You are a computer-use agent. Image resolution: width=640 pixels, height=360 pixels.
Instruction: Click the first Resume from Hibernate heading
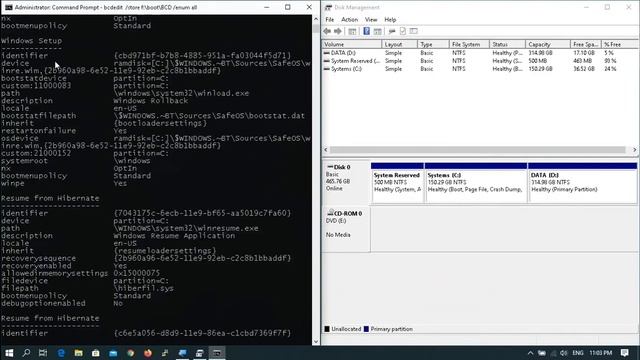[x=50, y=198]
